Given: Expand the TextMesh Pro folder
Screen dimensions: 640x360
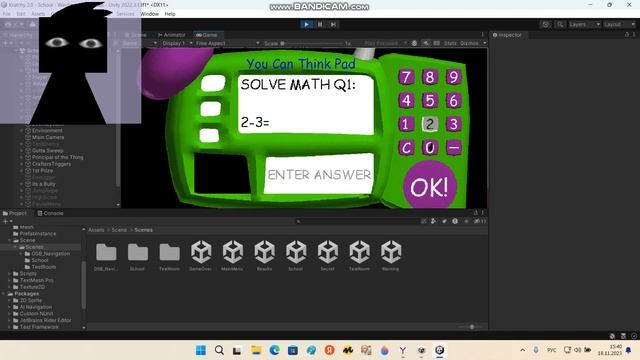Looking at the screenshot, I should click(9, 280).
